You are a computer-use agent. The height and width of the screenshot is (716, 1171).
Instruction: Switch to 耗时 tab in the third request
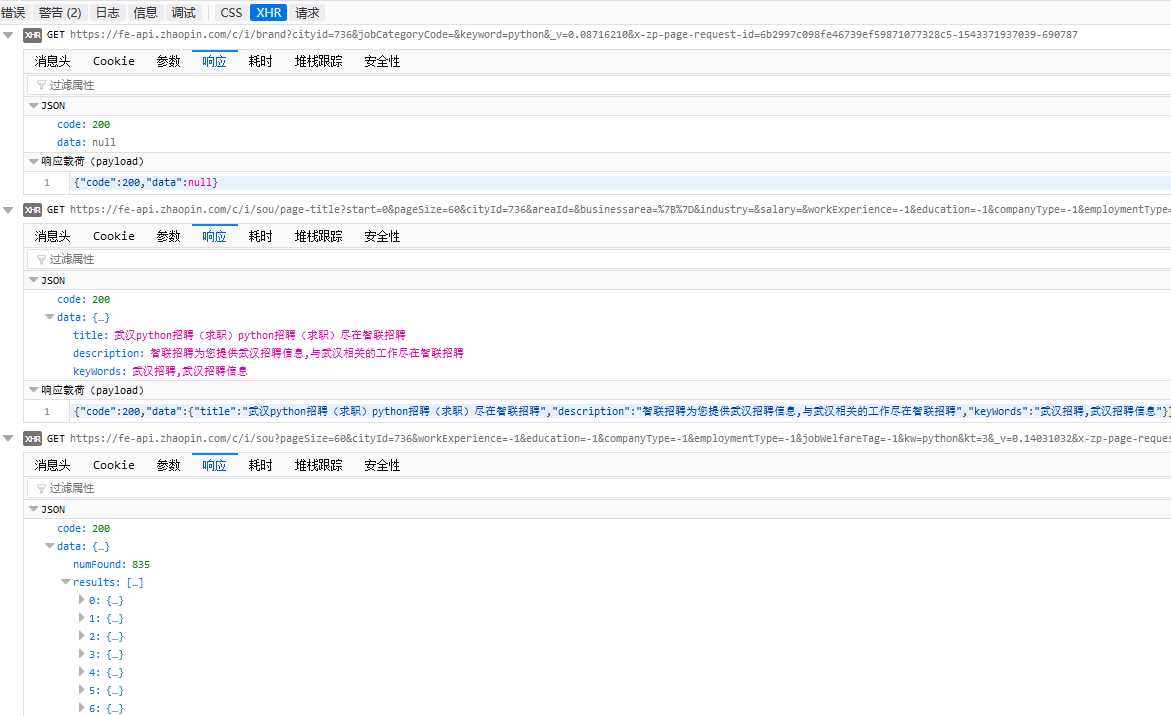click(260, 465)
